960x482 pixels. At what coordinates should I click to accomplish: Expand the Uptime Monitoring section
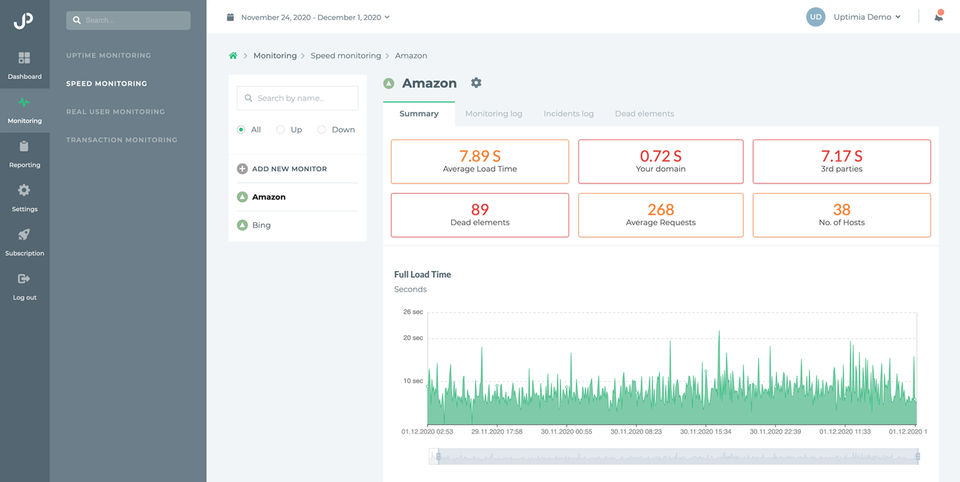[x=108, y=55]
